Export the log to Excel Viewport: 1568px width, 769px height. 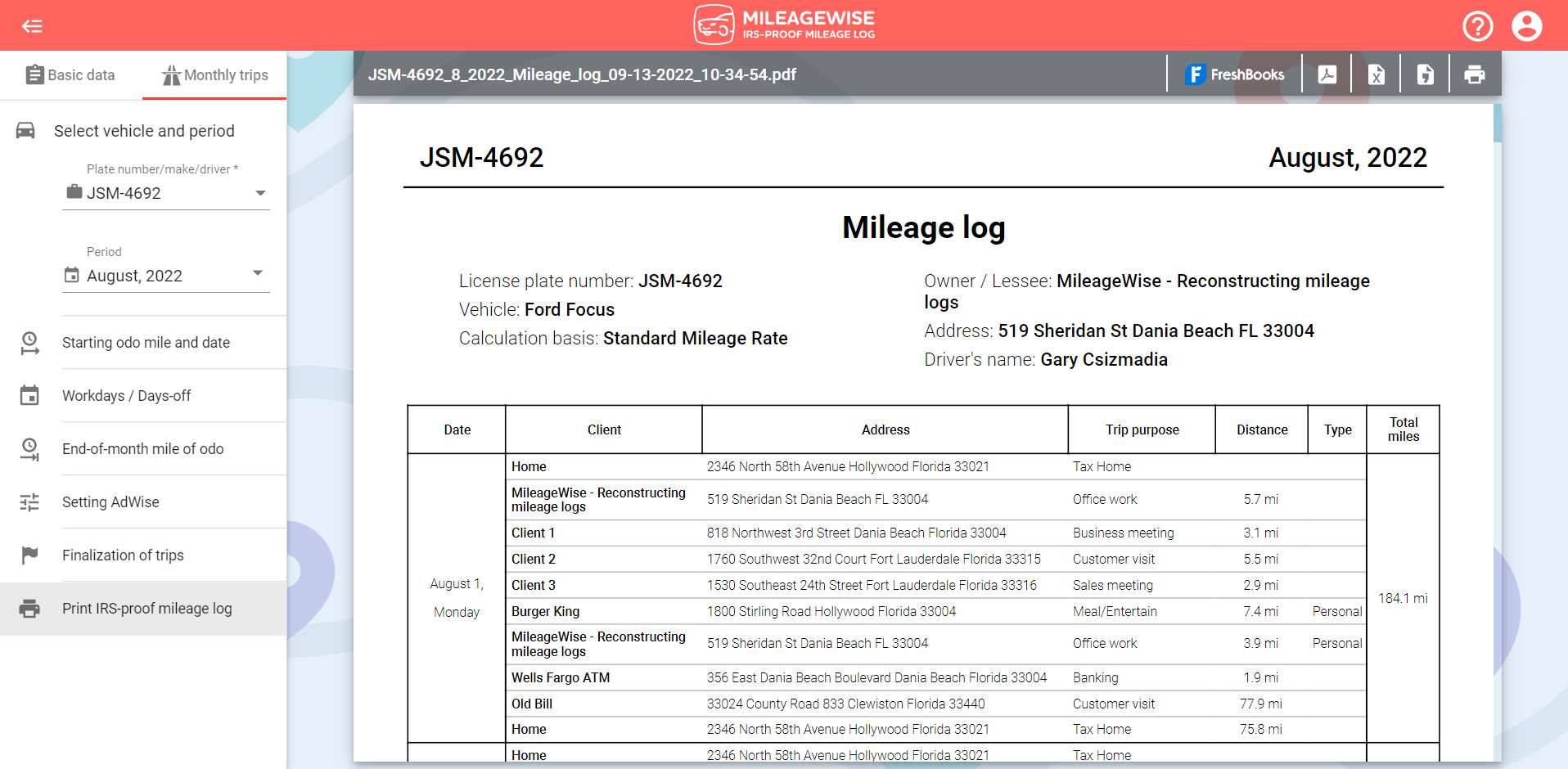[x=1377, y=74]
